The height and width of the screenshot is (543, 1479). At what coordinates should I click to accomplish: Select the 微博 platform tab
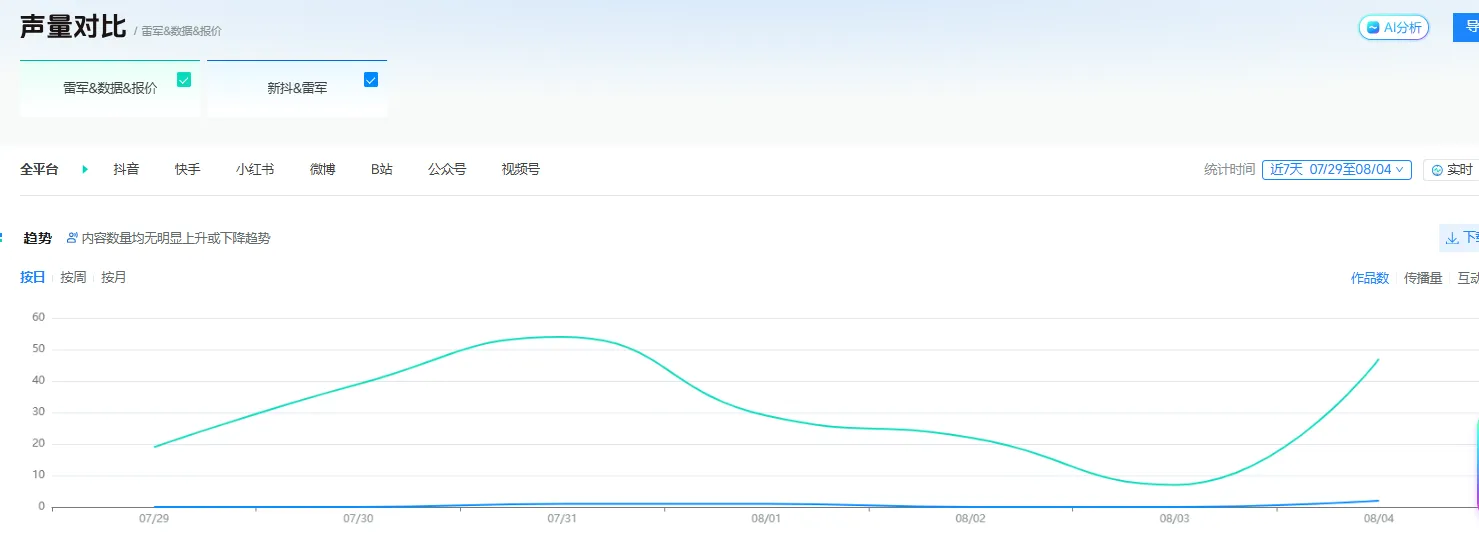(x=322, y=170)
